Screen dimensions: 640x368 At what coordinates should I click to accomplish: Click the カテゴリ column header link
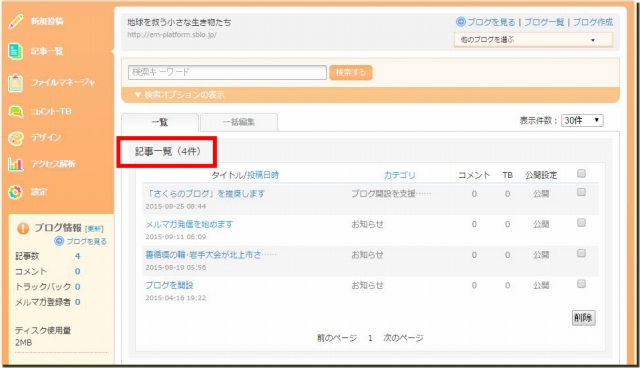[399, 175]
